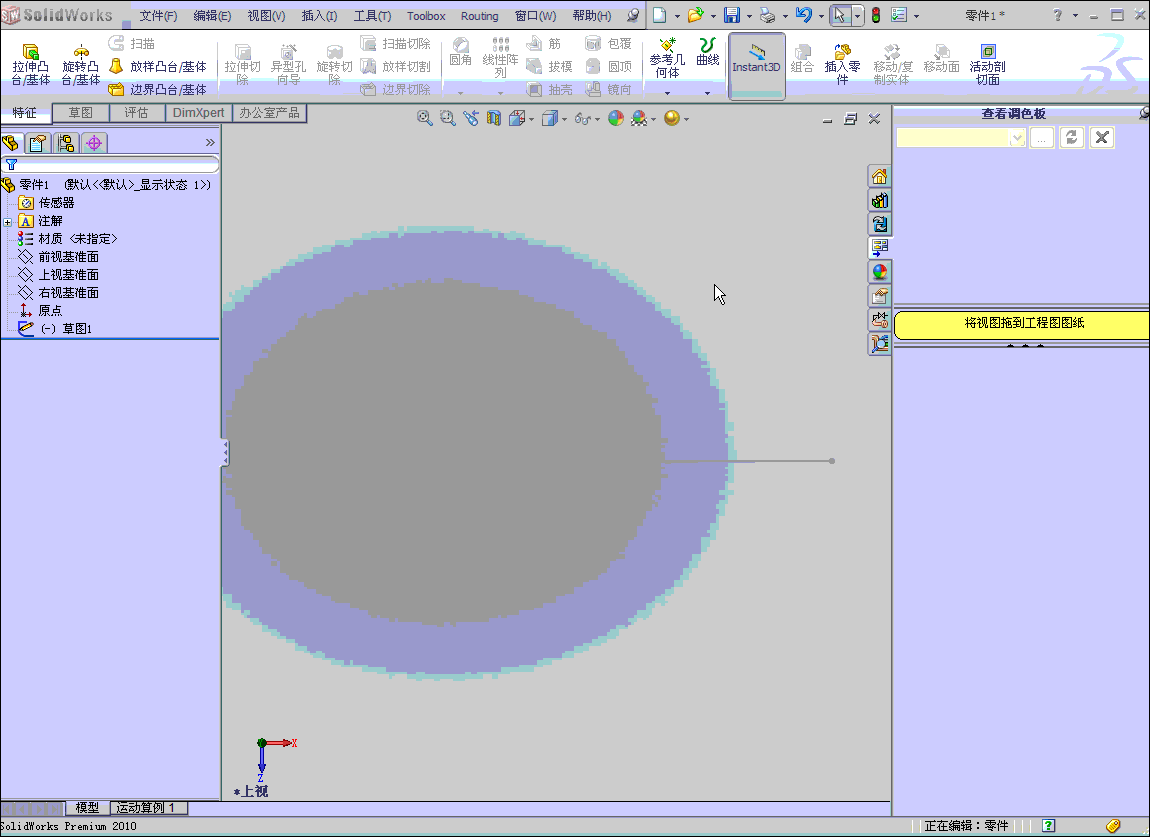Screen dimensions: 1150x837
Task: Switch to the Evaluate (评估) tab
Action: pyautogui.click(x=136, y=113)
